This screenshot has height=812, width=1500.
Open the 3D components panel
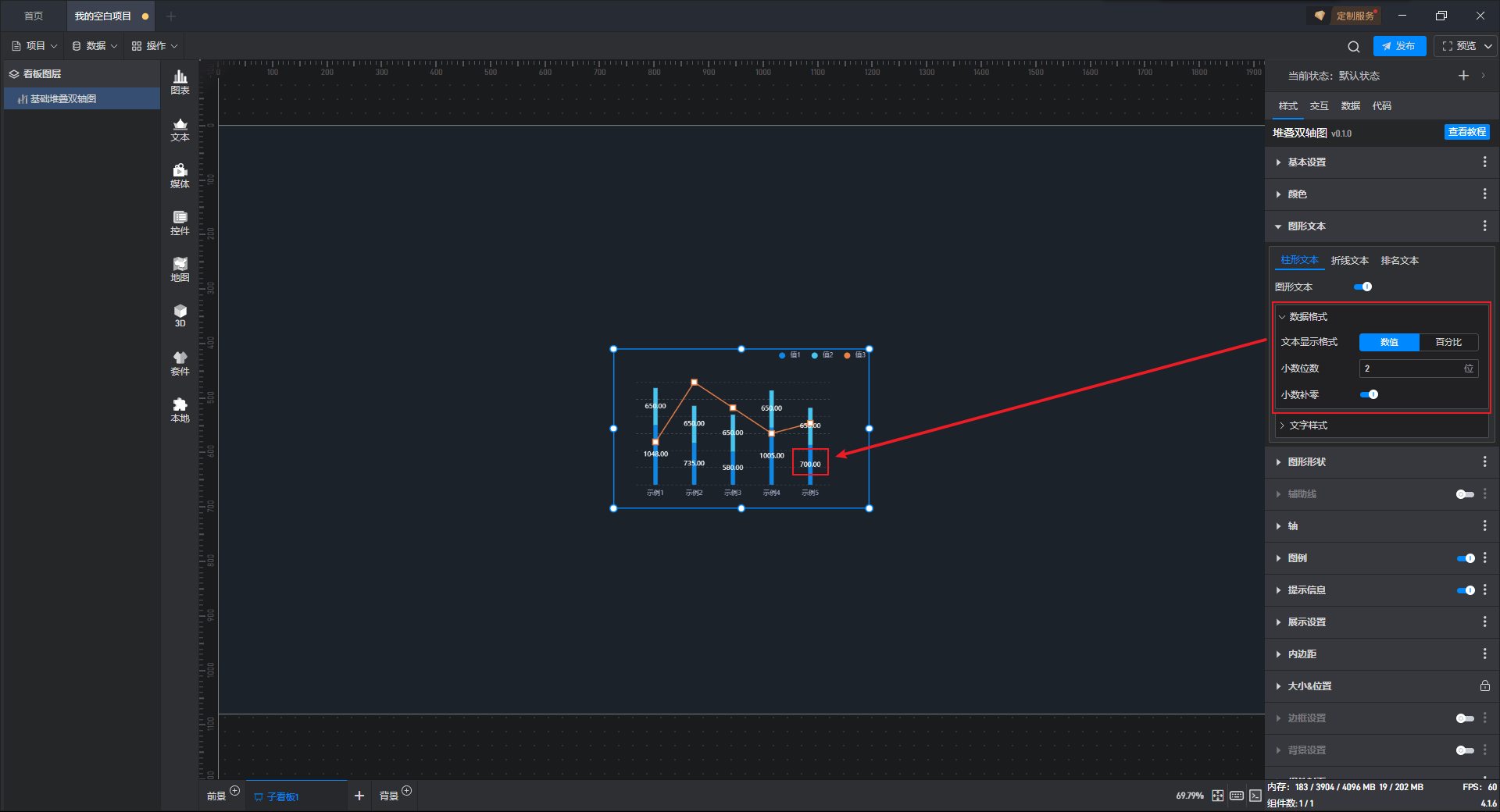tap(180, 315)
